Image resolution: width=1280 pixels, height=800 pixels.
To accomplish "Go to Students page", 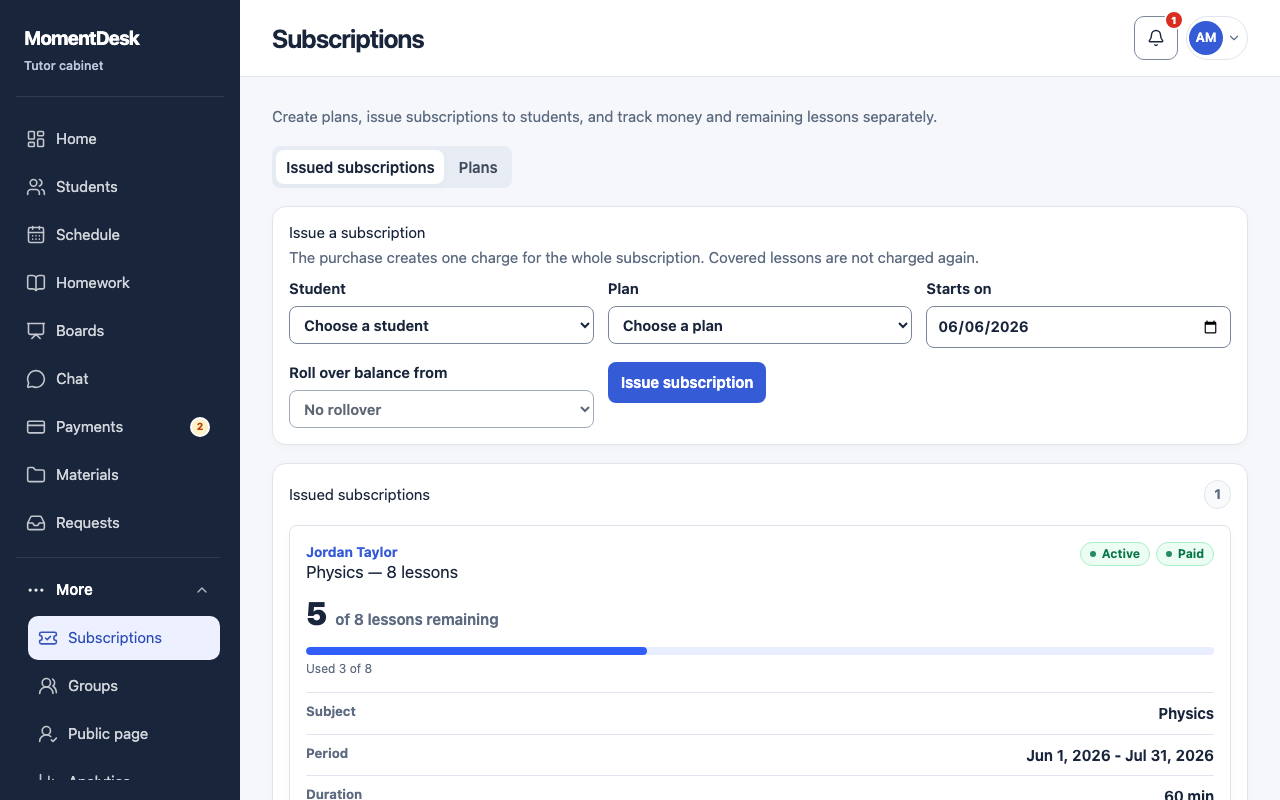I will coord(120,187).
